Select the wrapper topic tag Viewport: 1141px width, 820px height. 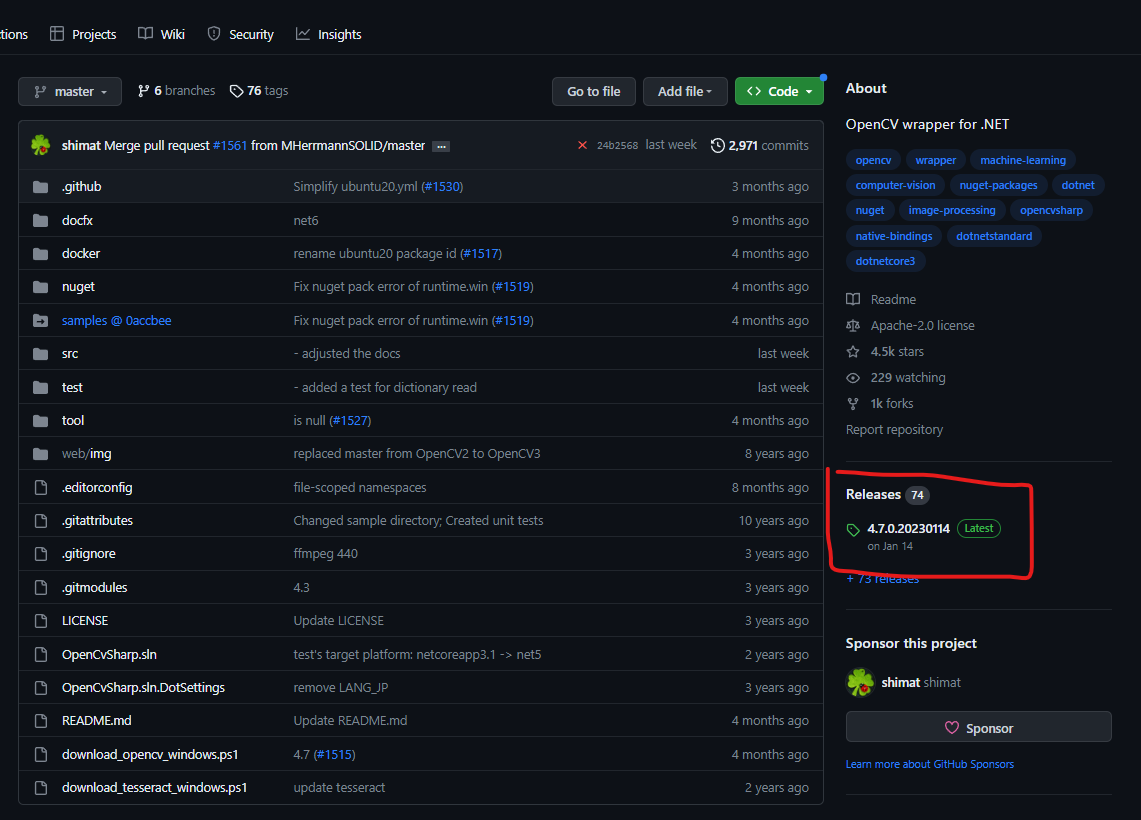click(936, 160)
